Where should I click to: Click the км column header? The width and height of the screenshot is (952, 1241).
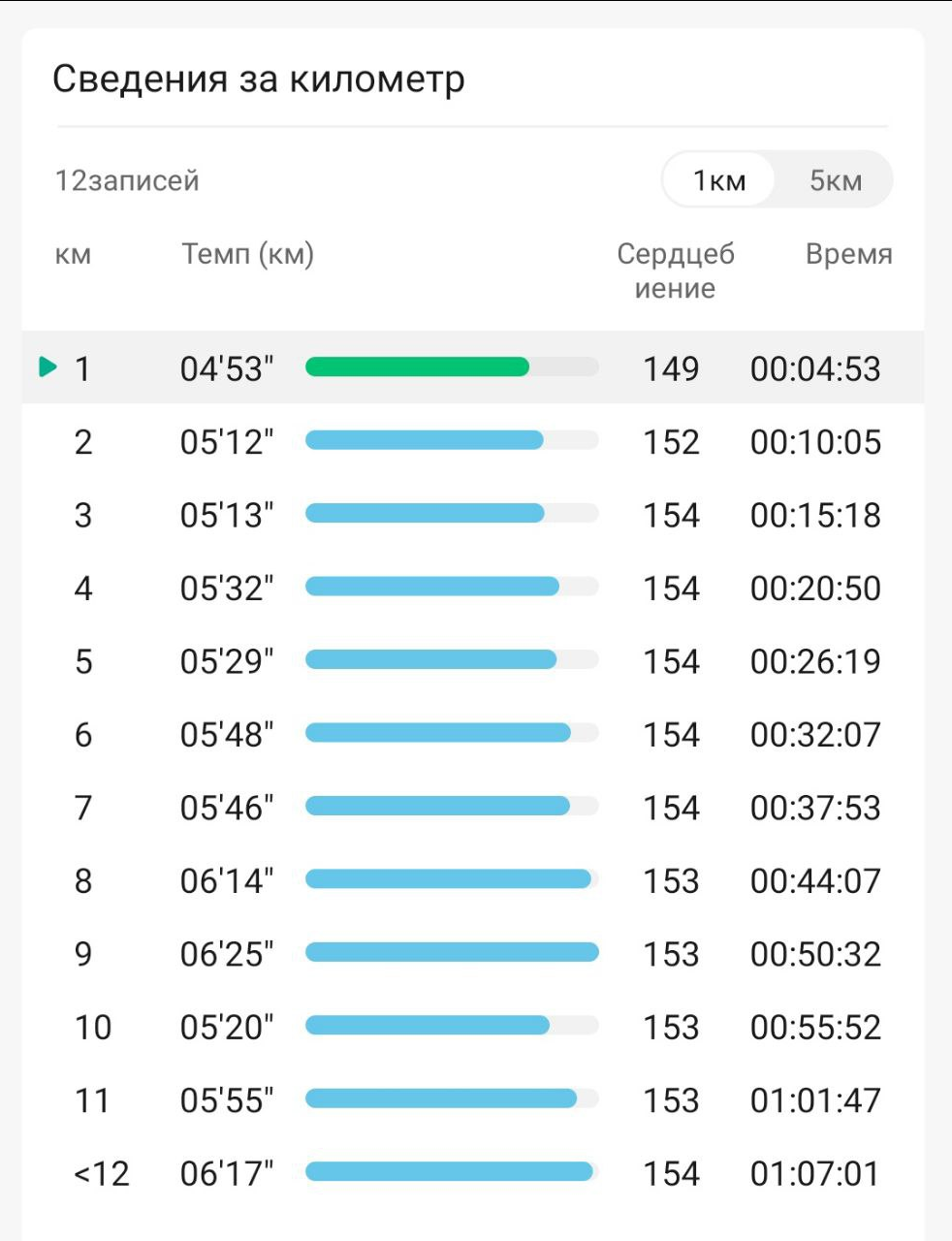coord(73,255)
